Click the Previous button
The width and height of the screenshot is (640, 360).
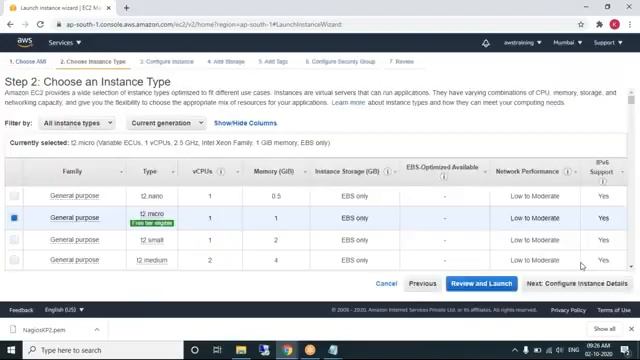(x=422, y=284)
